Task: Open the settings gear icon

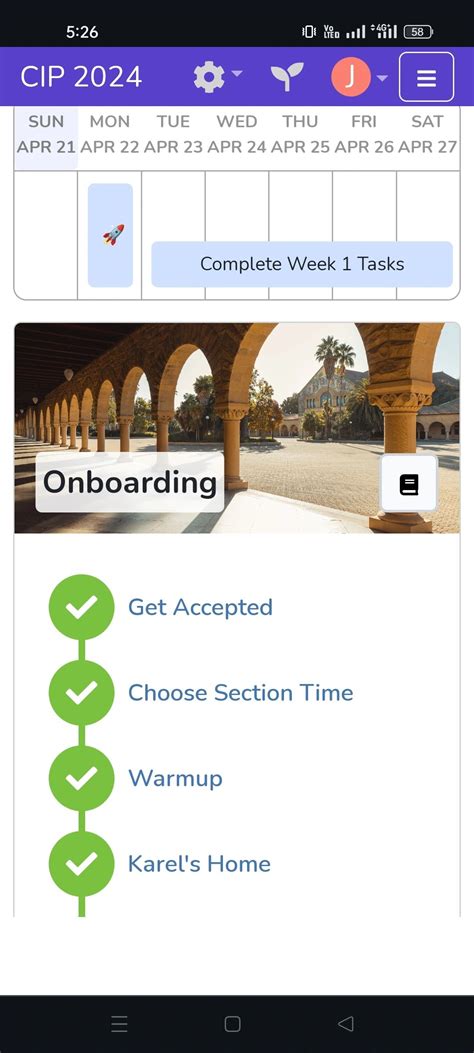Action: tap(209, 77)
